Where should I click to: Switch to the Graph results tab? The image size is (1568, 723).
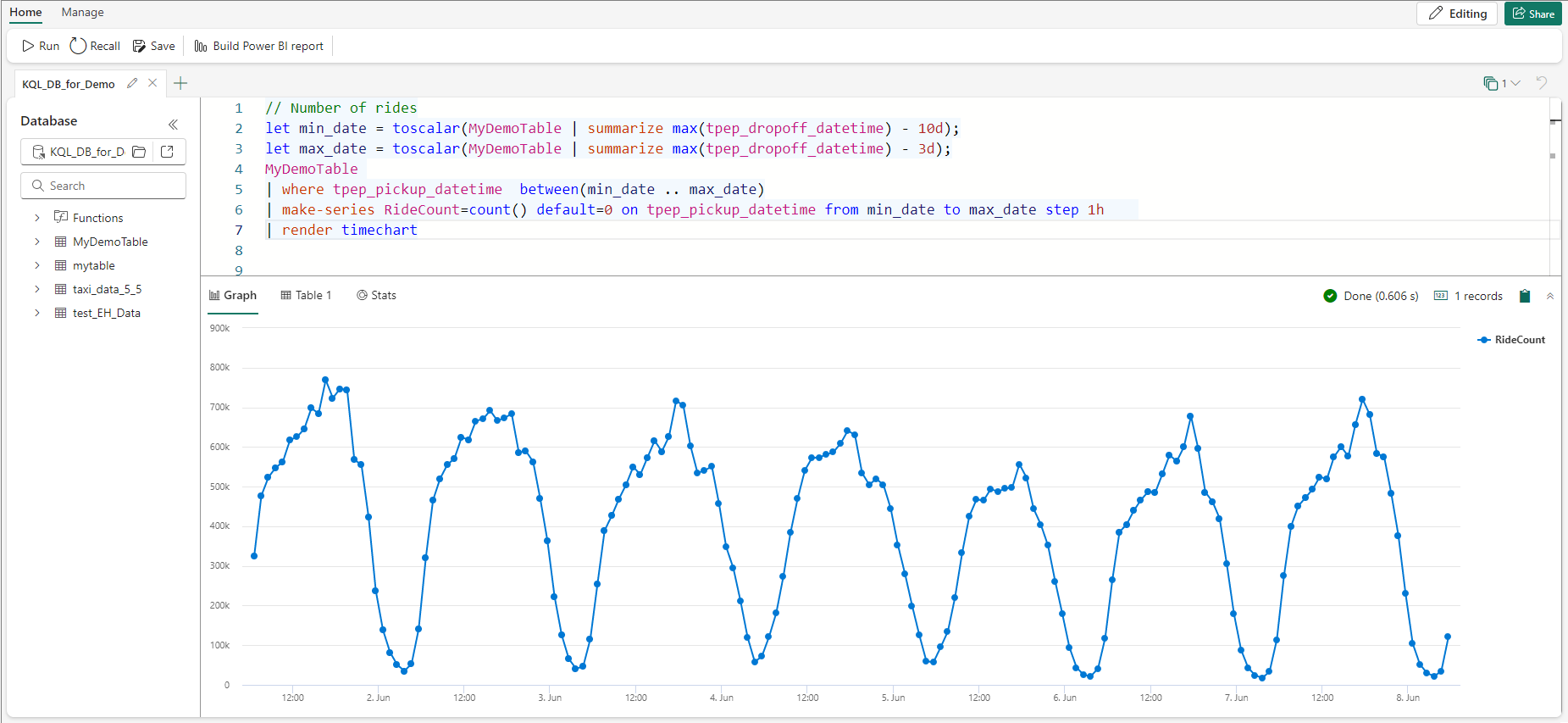[x=233, y=295]
